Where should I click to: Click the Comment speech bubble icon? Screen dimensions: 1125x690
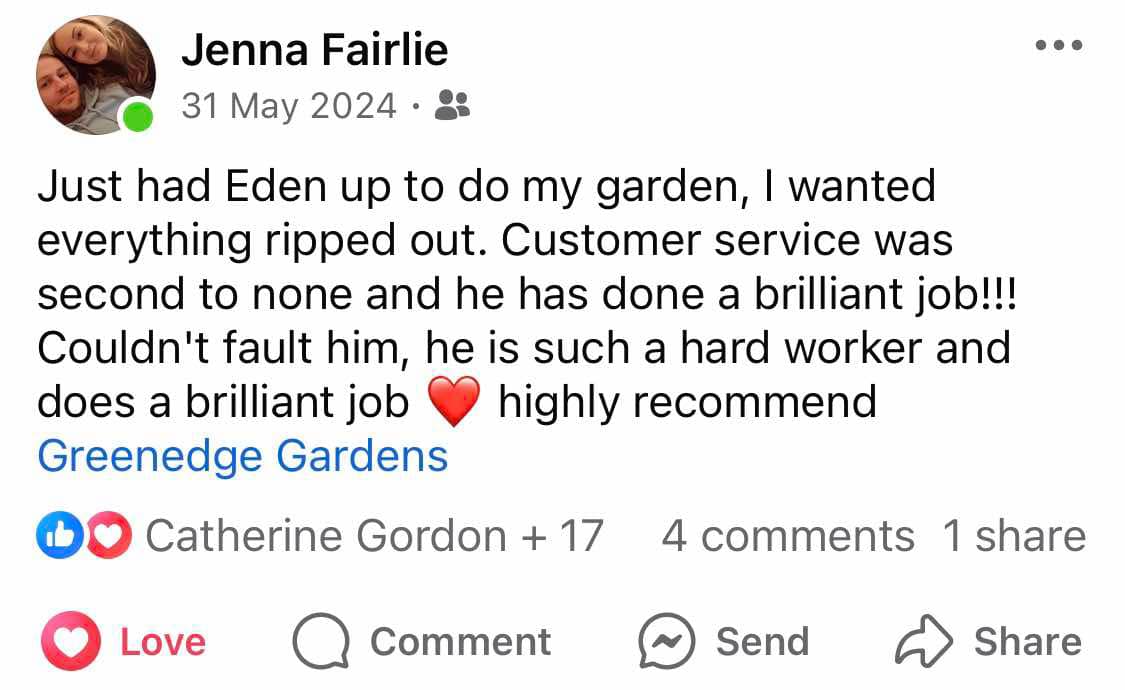coord(321,641)
